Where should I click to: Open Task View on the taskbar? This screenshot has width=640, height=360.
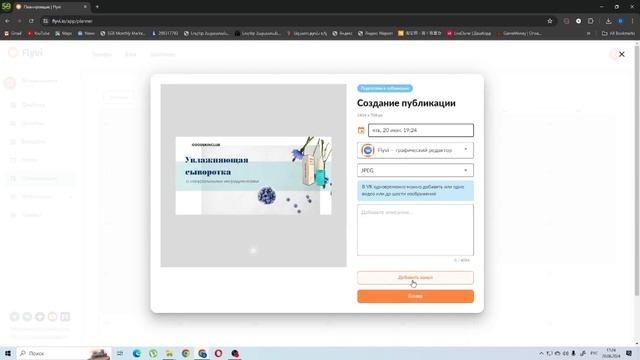[120, 353]
